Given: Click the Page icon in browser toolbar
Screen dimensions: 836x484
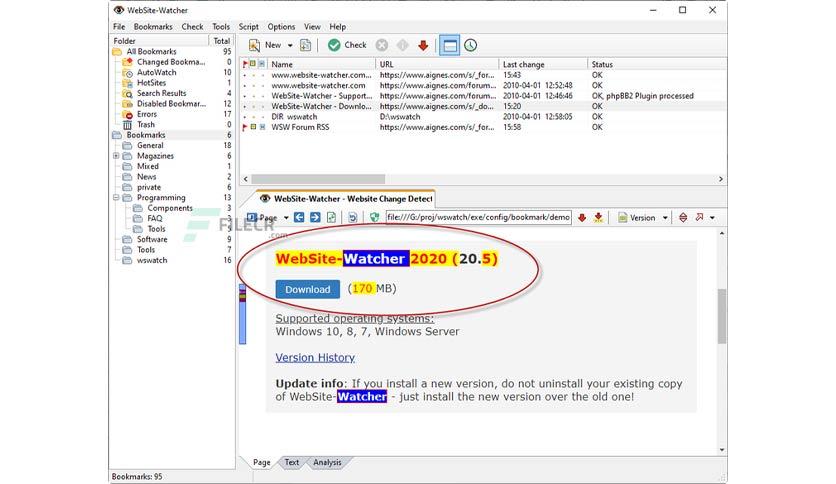Looking at the screenshot, I should 252,217.
